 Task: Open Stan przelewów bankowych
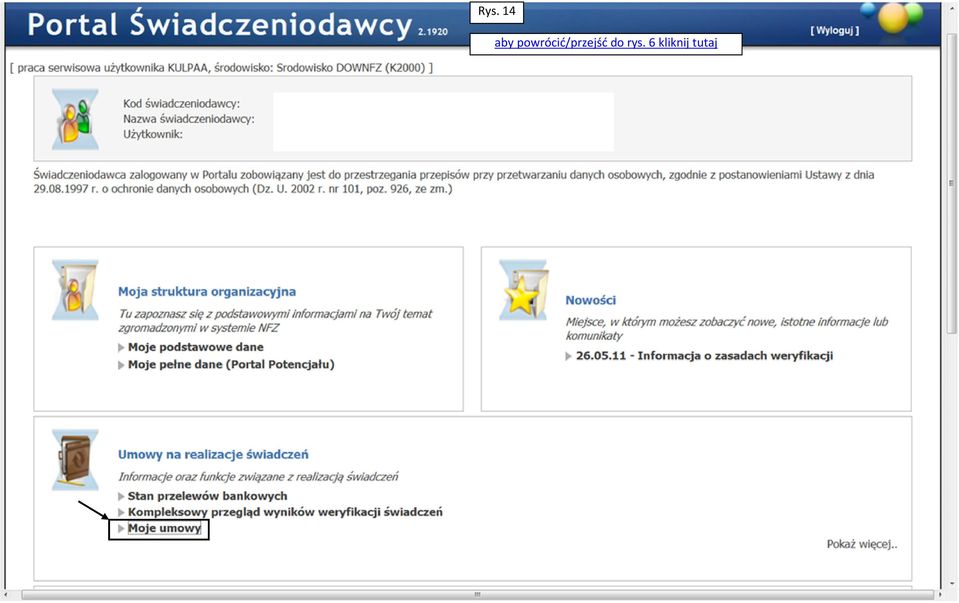pos(207,496)
